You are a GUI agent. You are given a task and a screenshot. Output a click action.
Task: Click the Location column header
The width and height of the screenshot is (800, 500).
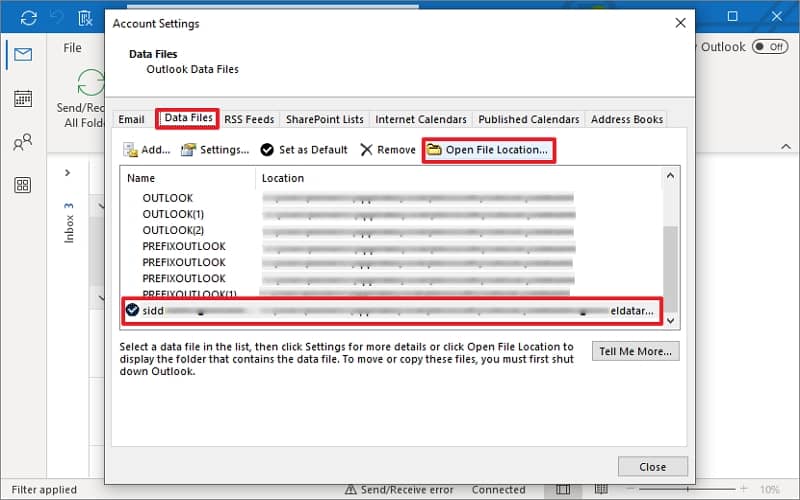click(459, 178)
